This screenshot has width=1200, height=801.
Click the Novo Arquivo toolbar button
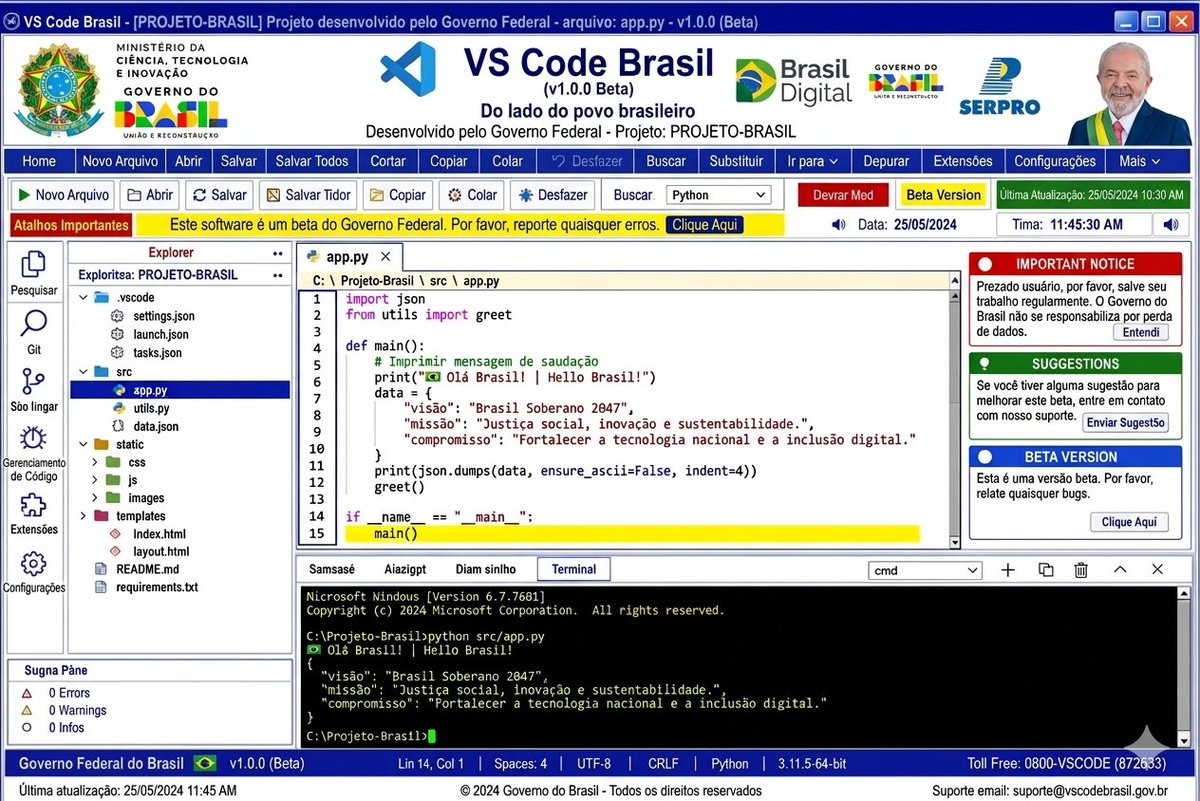pos(63,195)
